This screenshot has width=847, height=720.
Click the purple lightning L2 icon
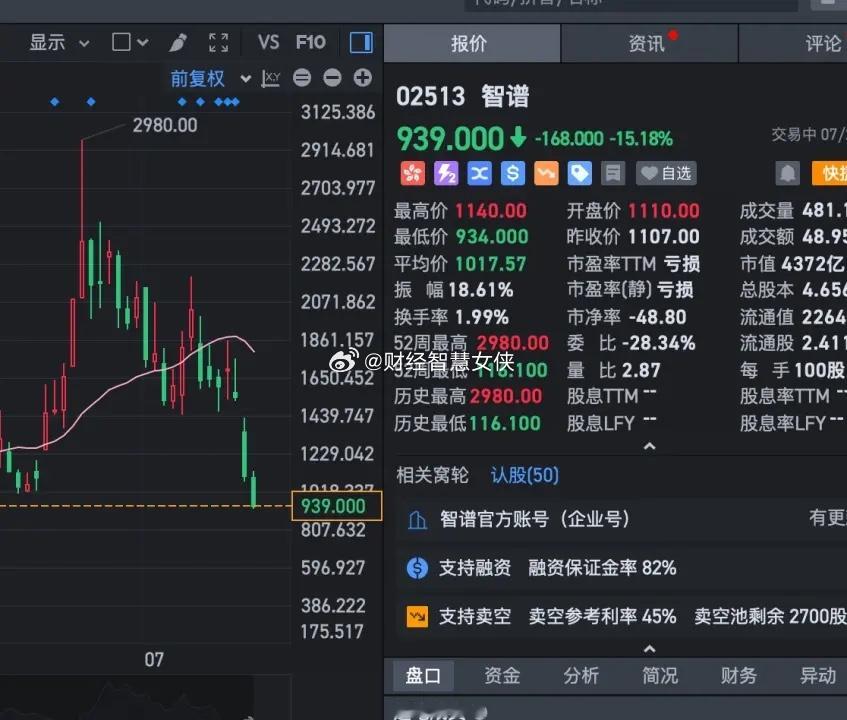point(446,173)
